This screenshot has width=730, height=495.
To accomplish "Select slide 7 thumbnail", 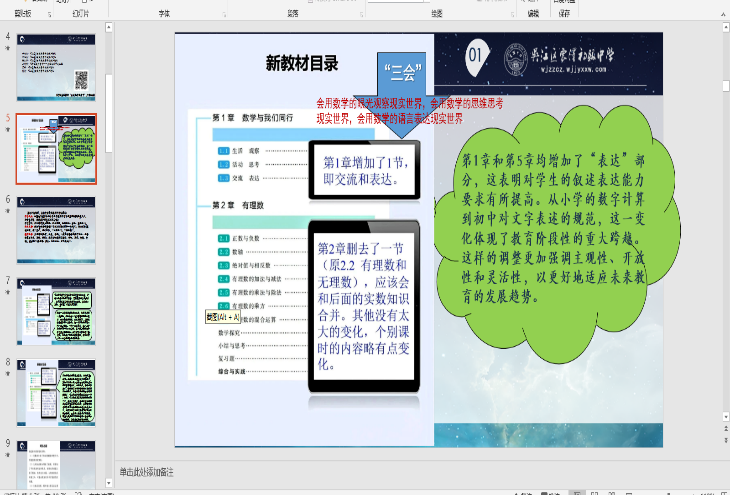I will (x=57, y=311).
